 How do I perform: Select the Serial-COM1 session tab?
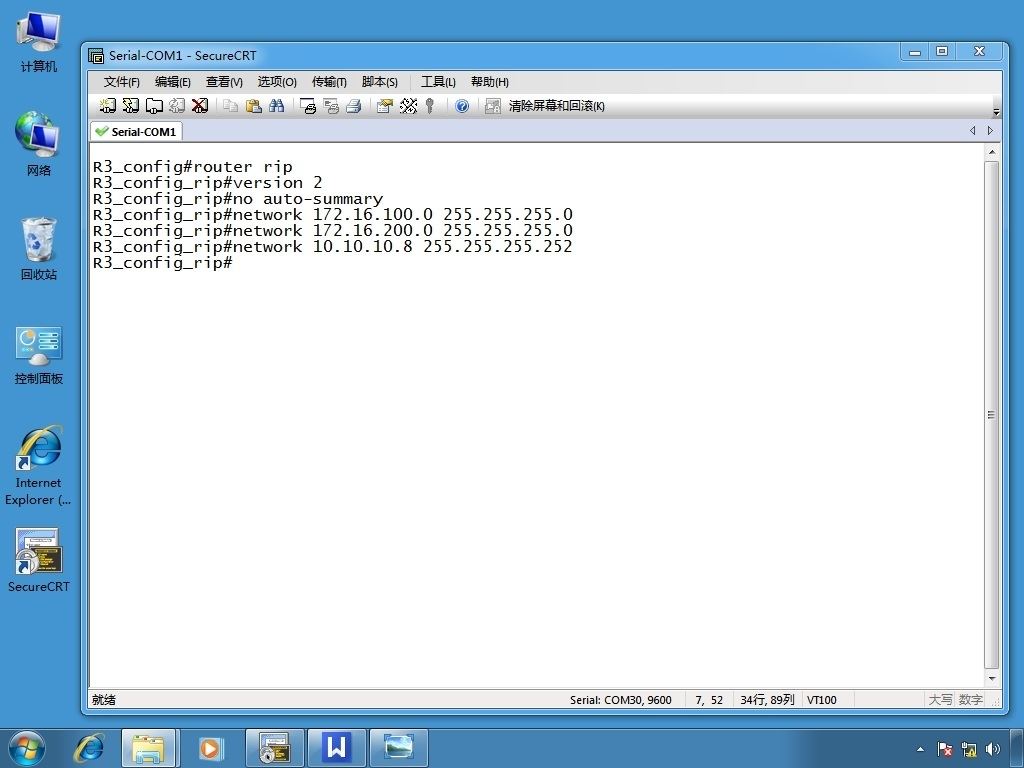pyautogui.click(x=136, y=131)
